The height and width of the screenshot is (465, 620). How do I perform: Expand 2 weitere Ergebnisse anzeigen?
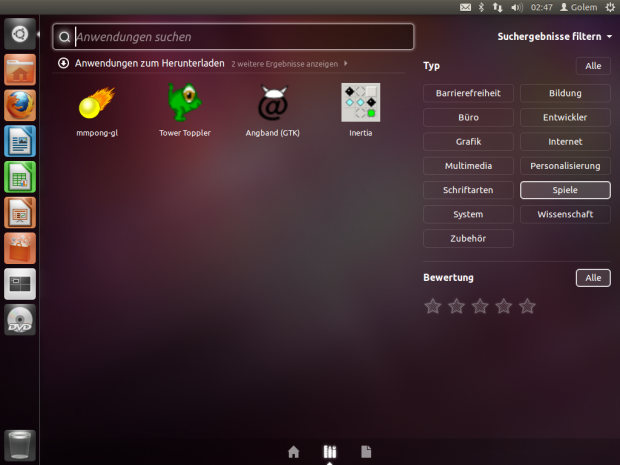click(289, 64)
